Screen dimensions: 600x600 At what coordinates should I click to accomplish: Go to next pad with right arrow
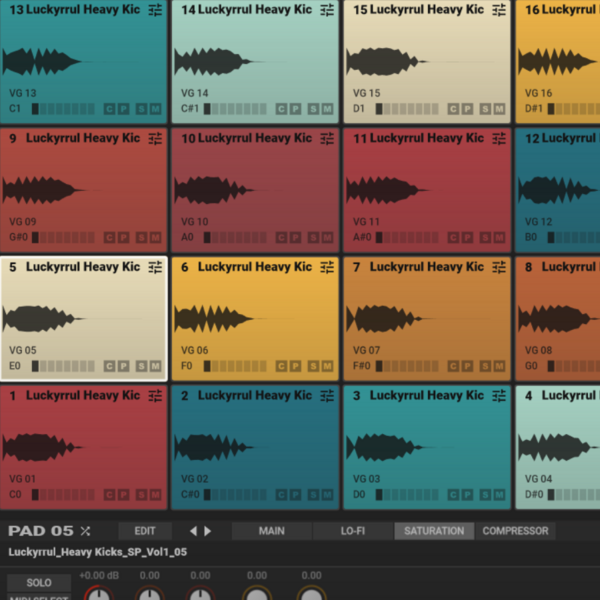pos(207,531)
